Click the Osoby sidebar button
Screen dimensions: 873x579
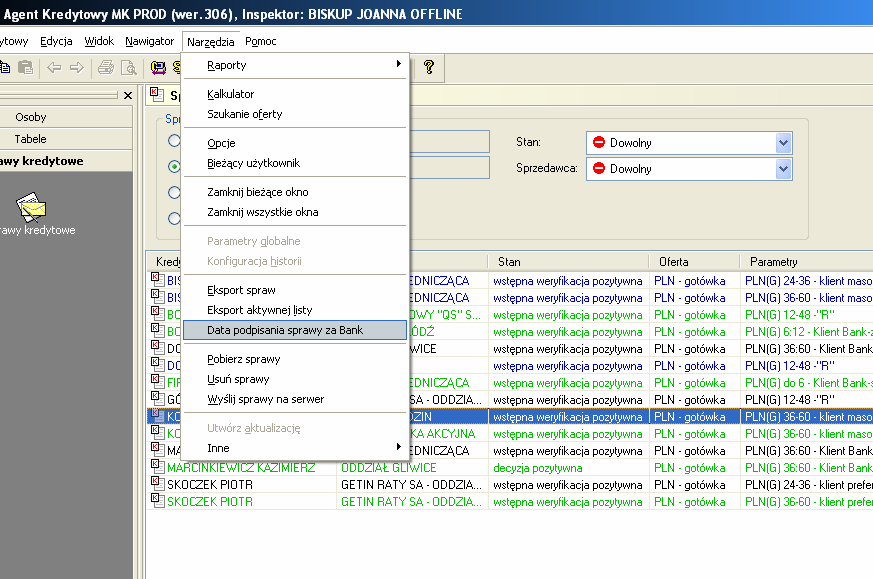pyautogui.click(x=66, y=117)
